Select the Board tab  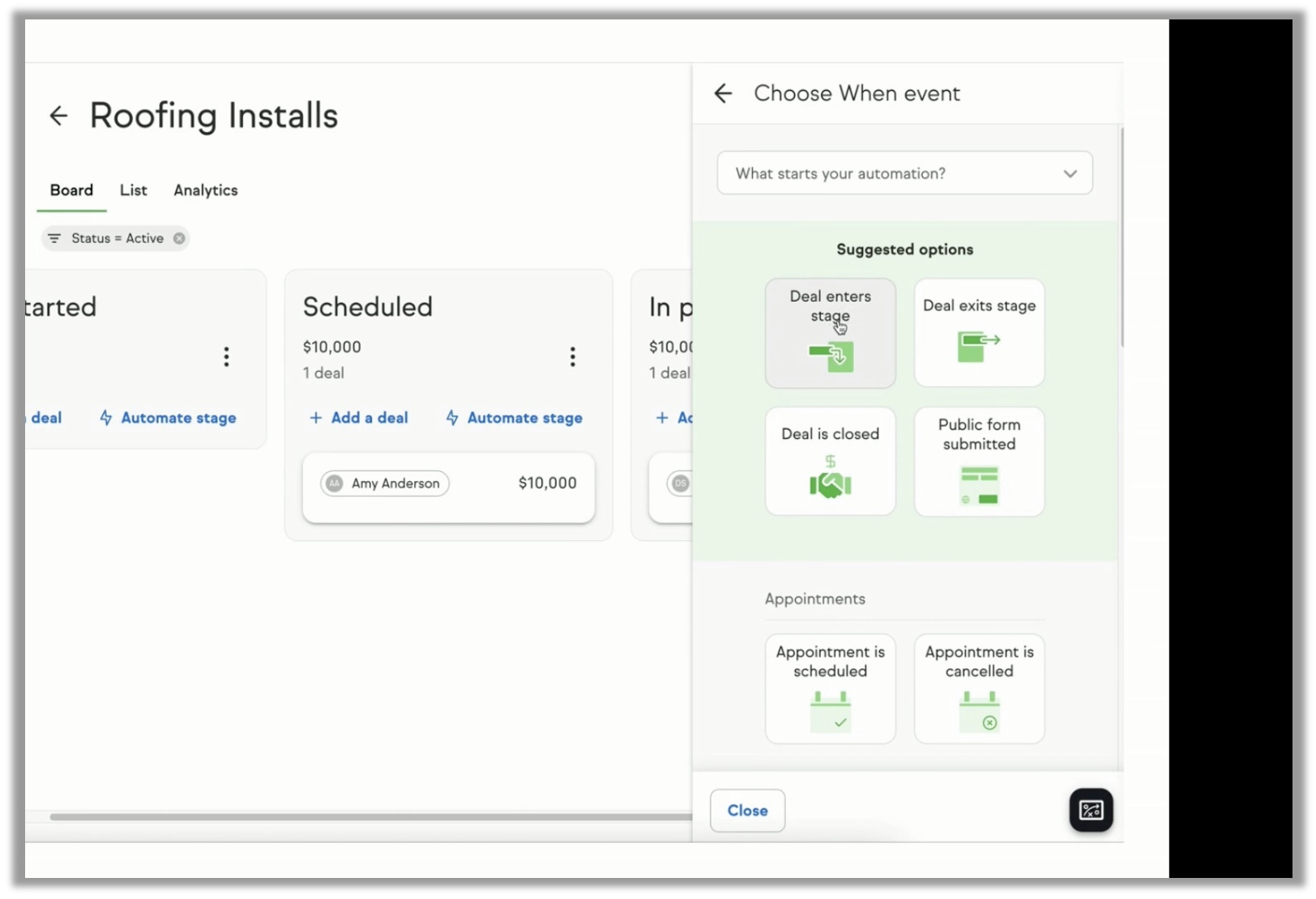[71, 190]
